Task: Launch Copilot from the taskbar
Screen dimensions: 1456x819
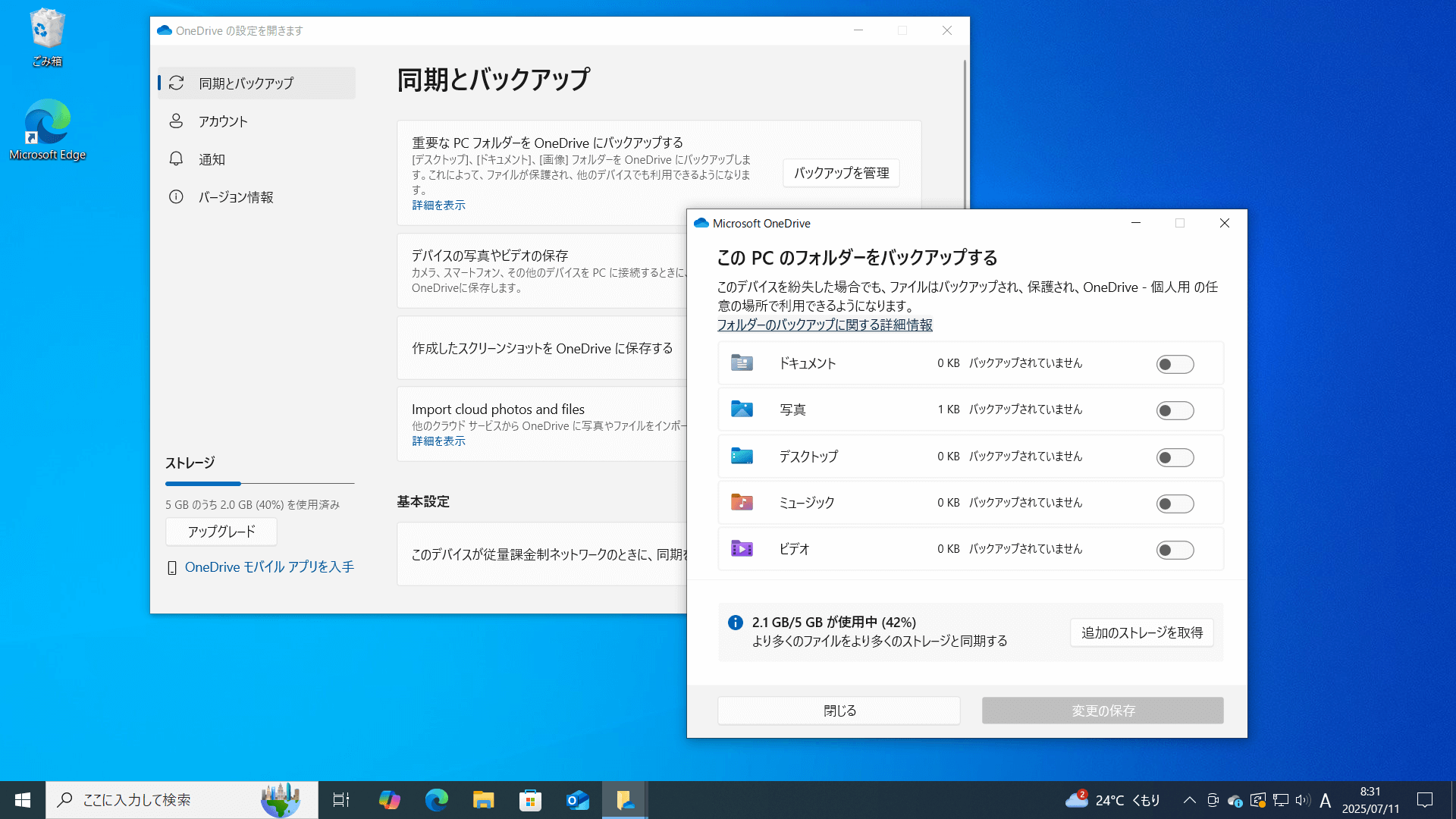Action: point(389,800)
